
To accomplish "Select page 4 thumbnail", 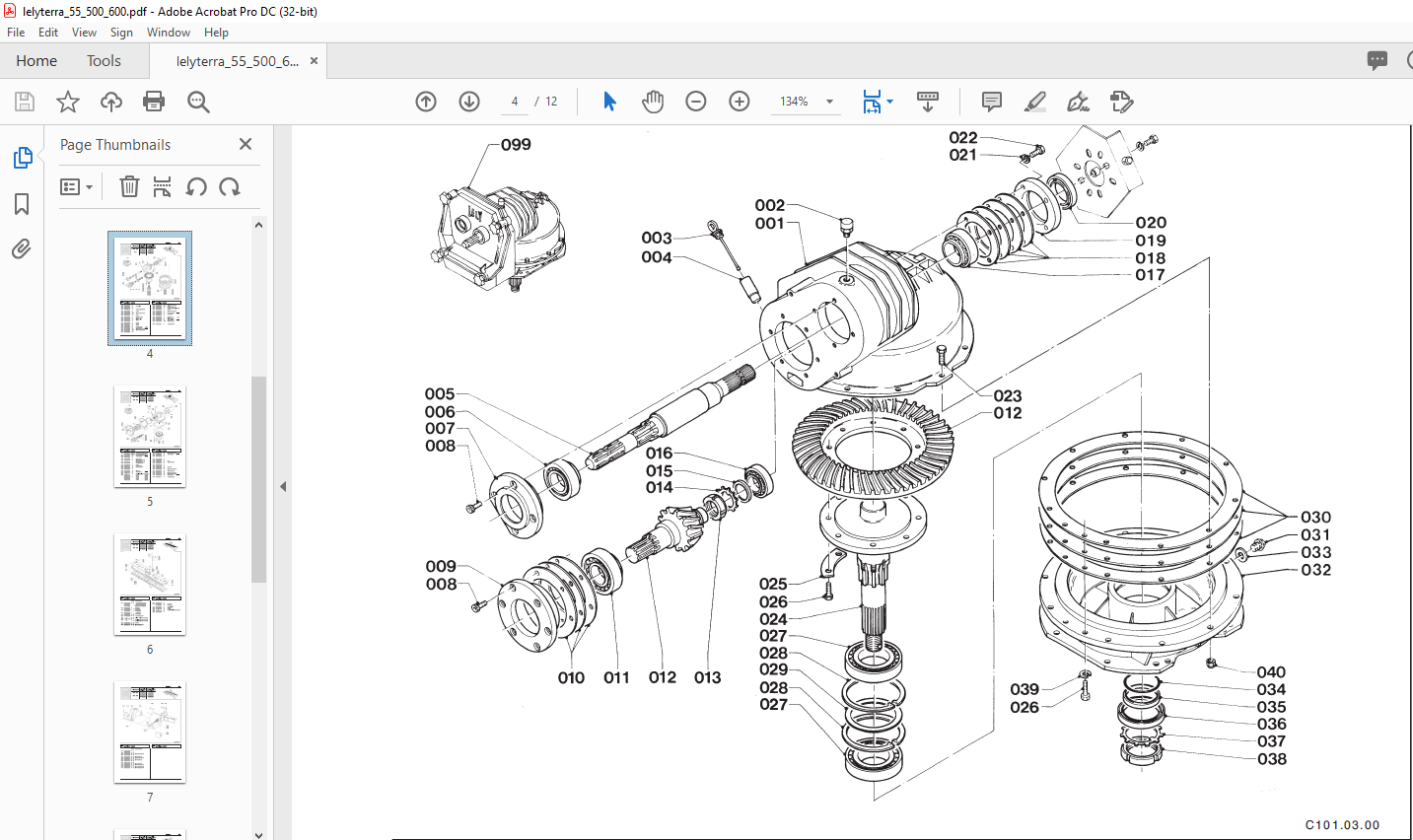I will [150, 288].
